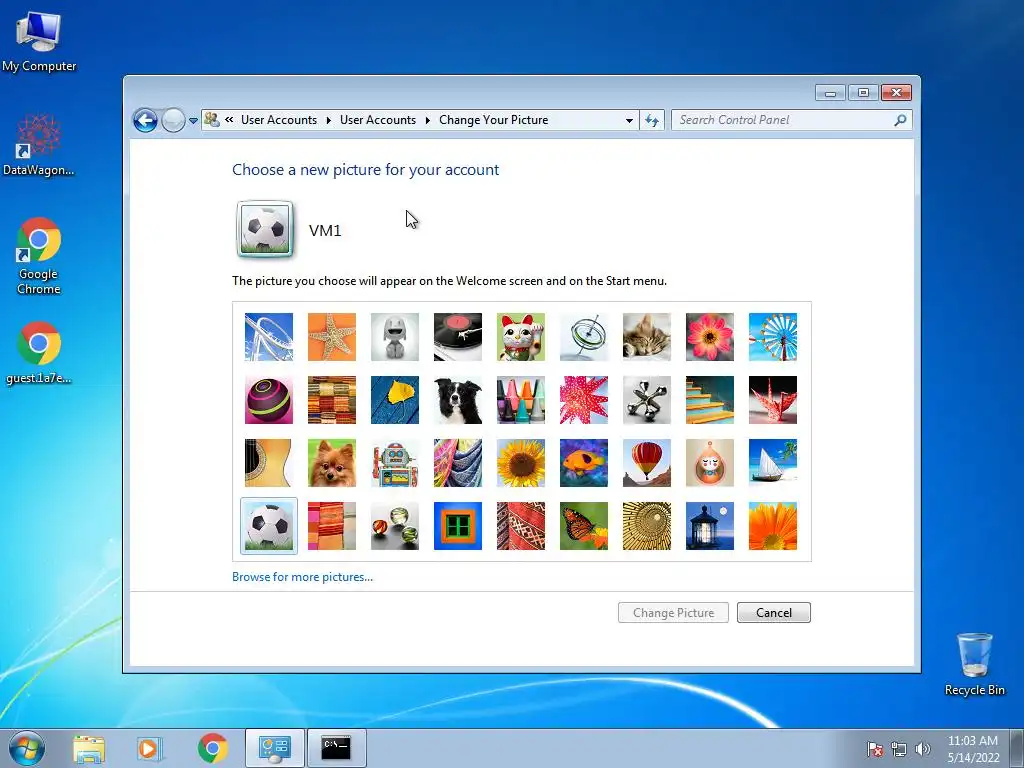This screenshot has height=768, width=1024.
Task: Open the Action Center flag icon
Action: pyautogui.click(x=875, y=749)
